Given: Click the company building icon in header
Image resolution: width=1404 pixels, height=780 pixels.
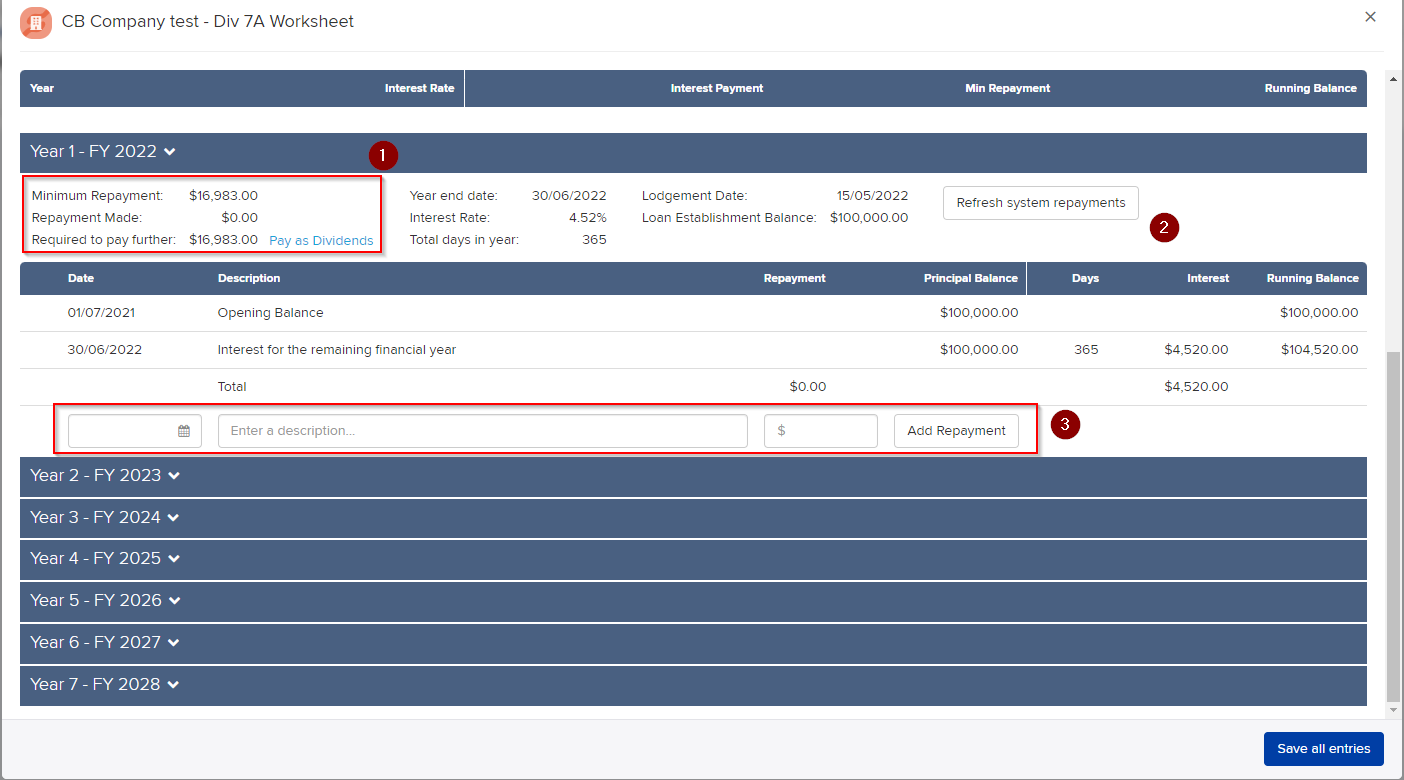Looking at the screenshot, I should coord(36,22).
